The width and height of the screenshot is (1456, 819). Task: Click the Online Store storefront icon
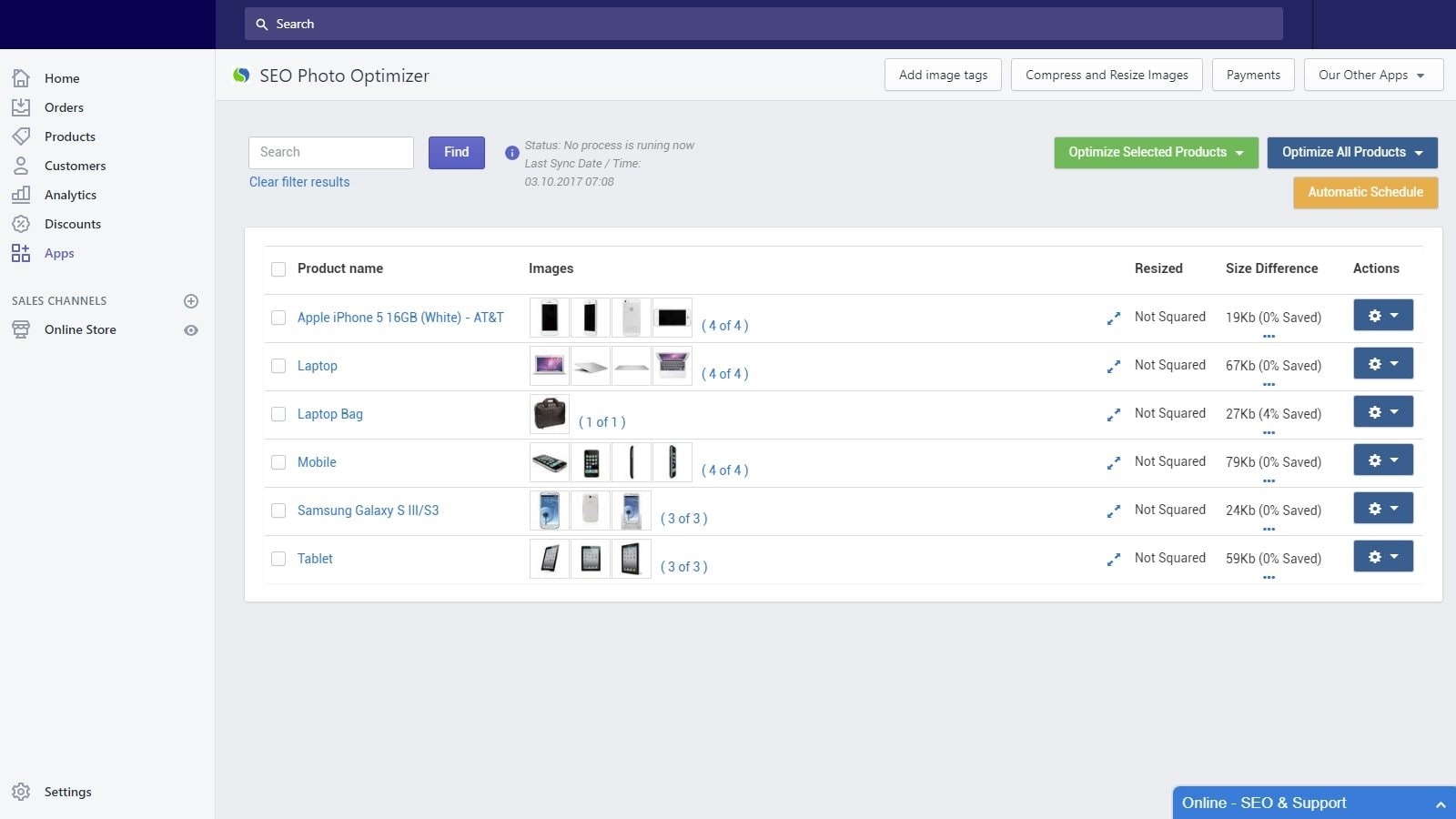(x=21, y=329)
